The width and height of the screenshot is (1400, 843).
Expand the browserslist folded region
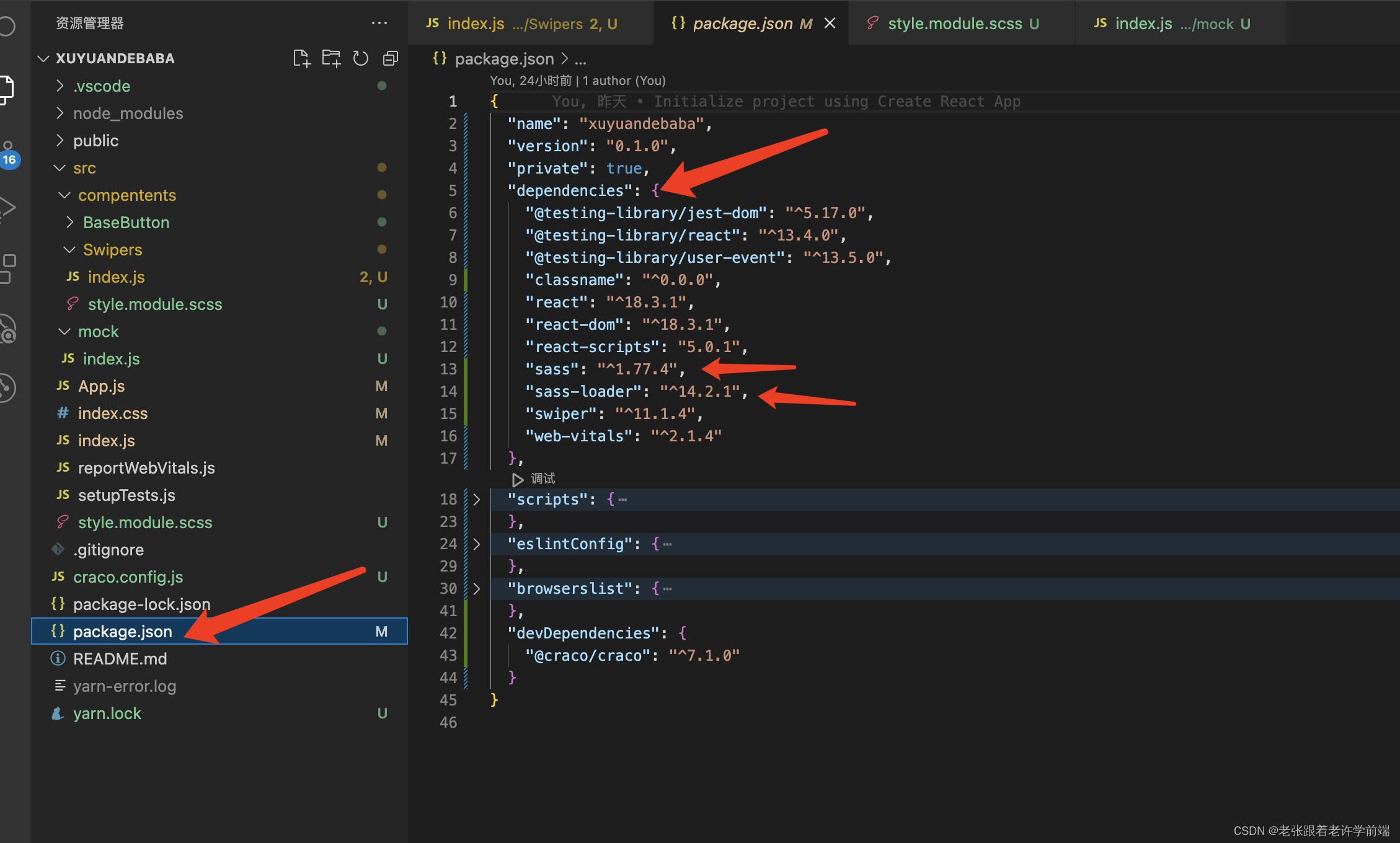(476, 588)
